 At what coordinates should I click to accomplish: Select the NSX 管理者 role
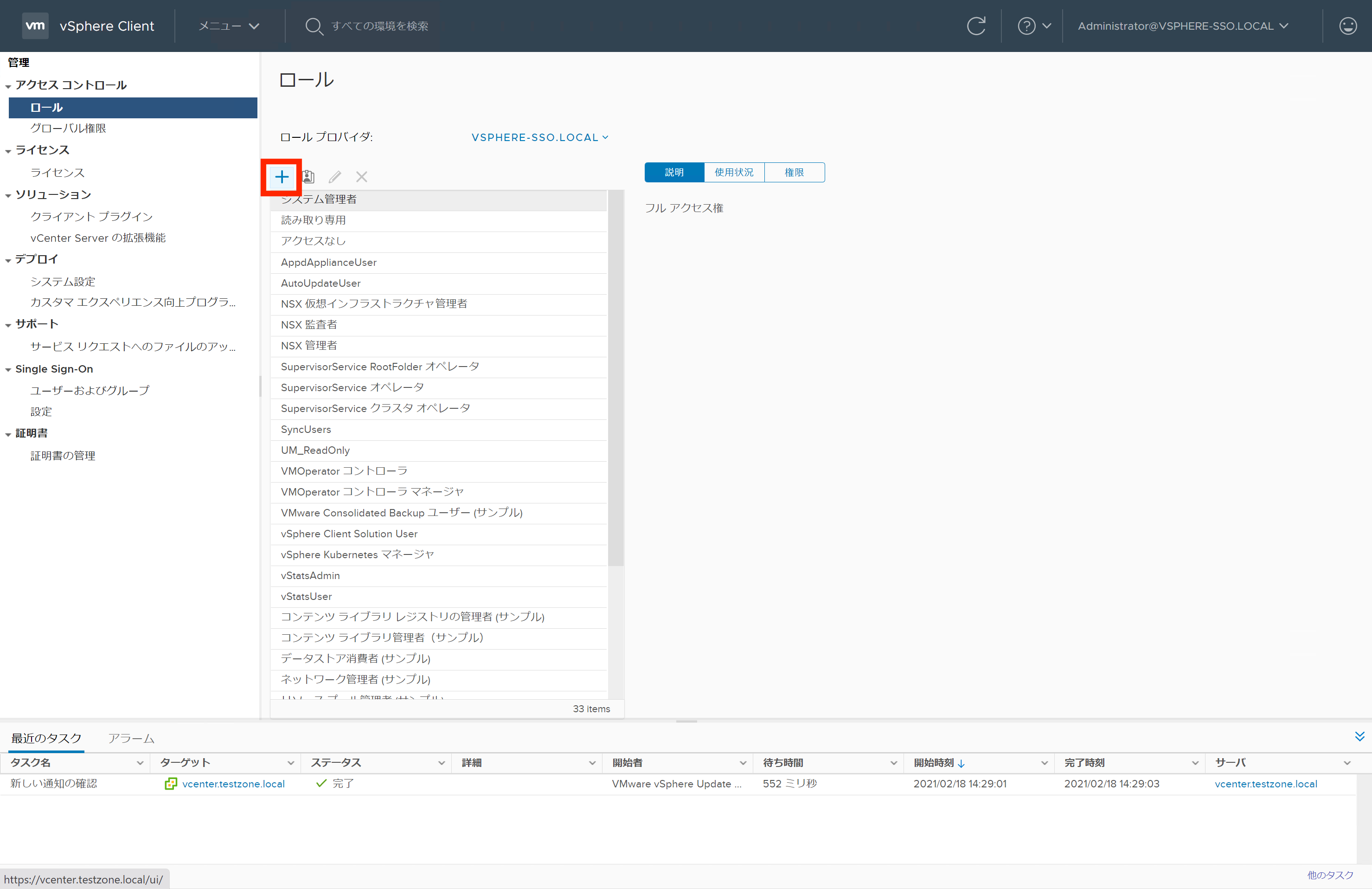pos(439,346)
